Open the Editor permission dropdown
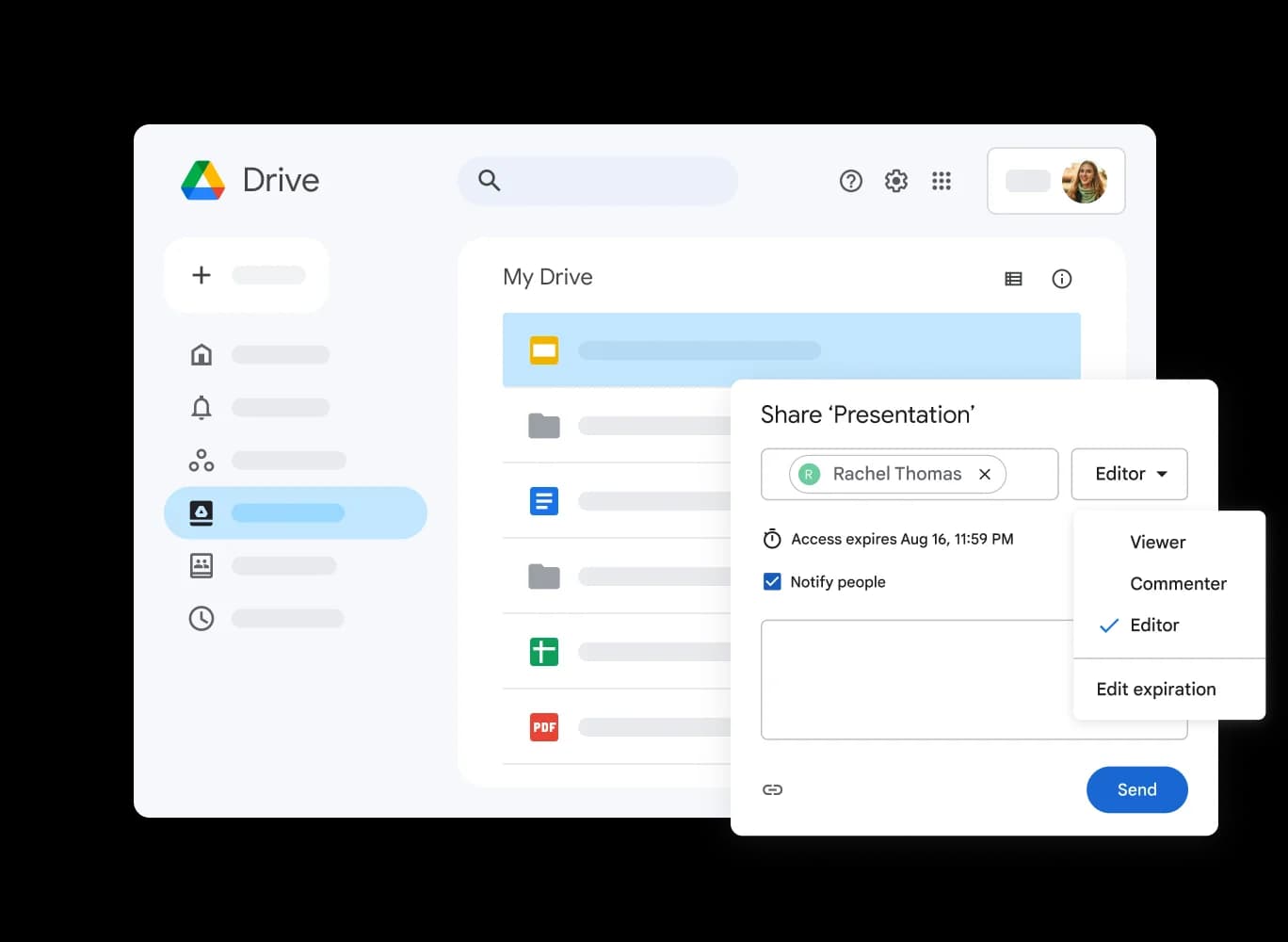 [x=1129, y=474]
